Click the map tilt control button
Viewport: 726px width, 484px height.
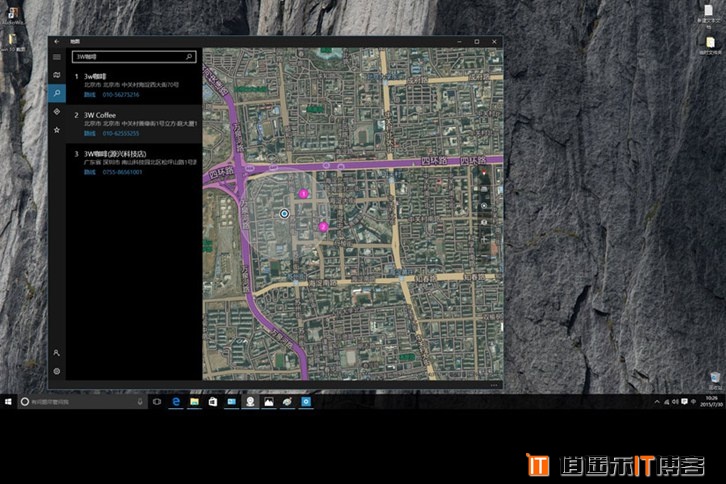pos(484,189)
